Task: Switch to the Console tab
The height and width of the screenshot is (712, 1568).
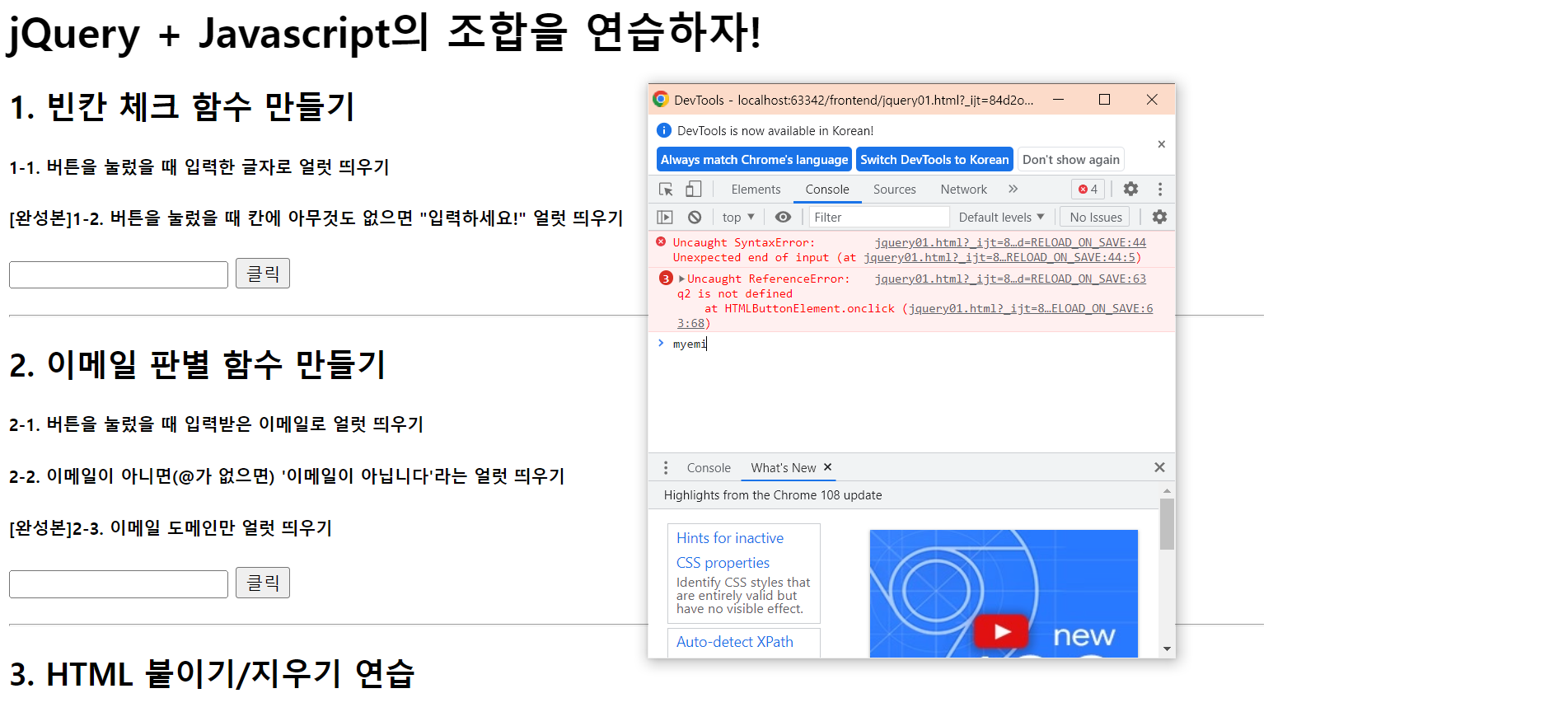Action: pyautogui.click(x=827, y=190)
